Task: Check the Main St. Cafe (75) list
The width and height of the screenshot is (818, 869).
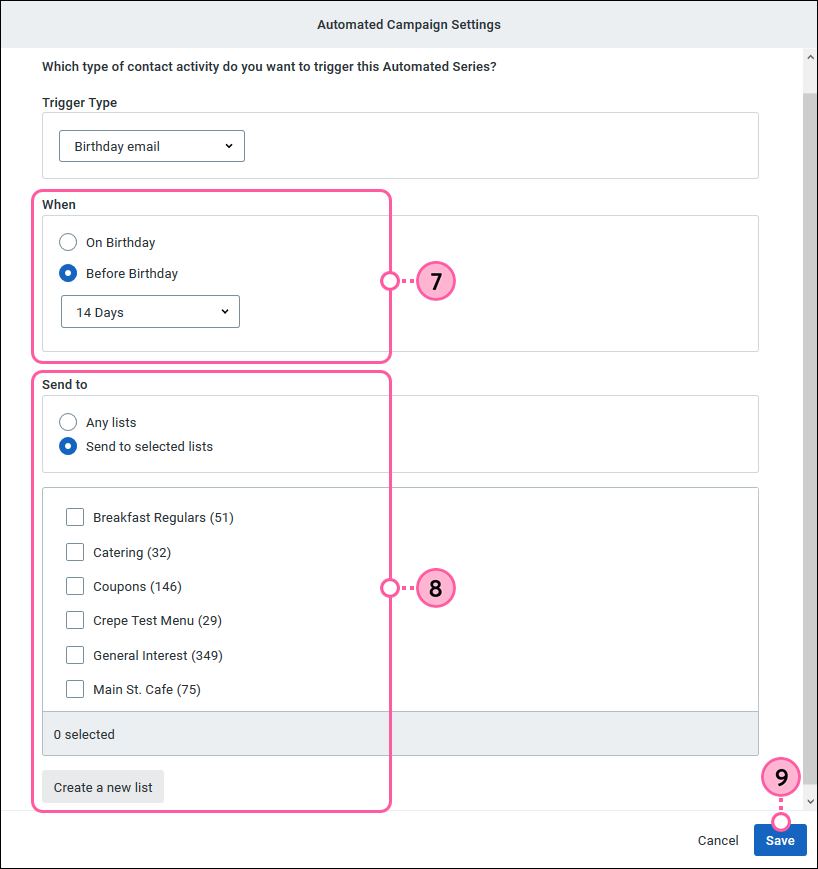Action: [75, 689]
